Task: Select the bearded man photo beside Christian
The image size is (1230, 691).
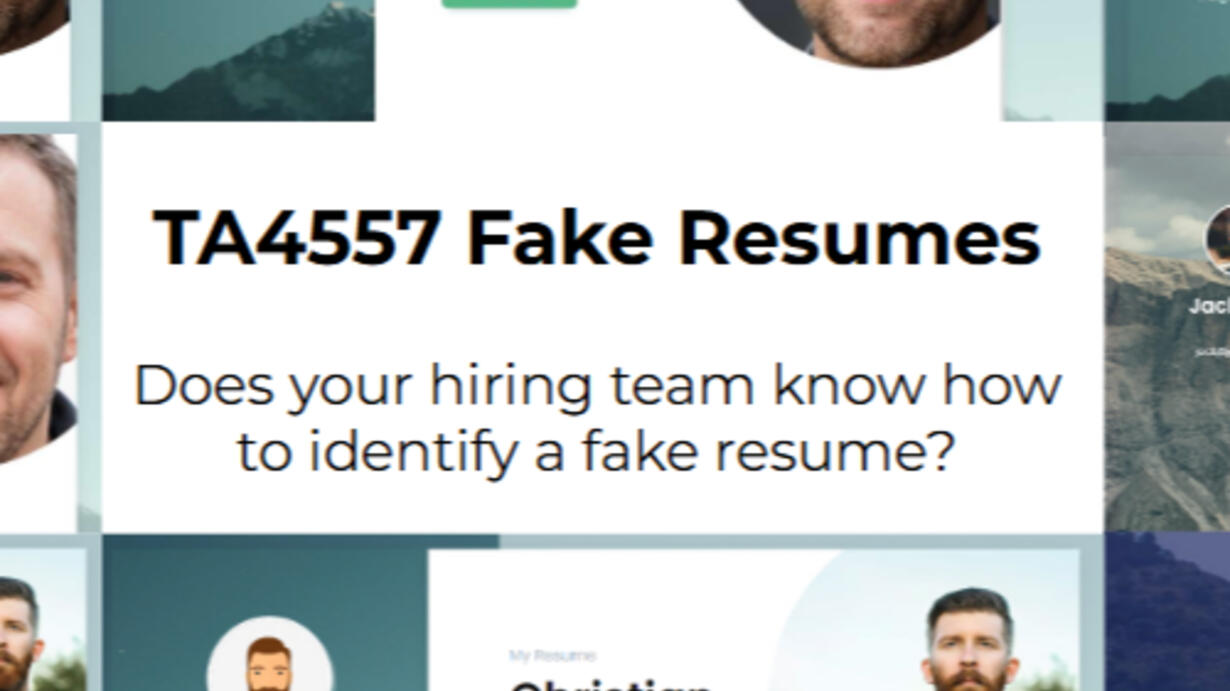Action: pos(968,640)
